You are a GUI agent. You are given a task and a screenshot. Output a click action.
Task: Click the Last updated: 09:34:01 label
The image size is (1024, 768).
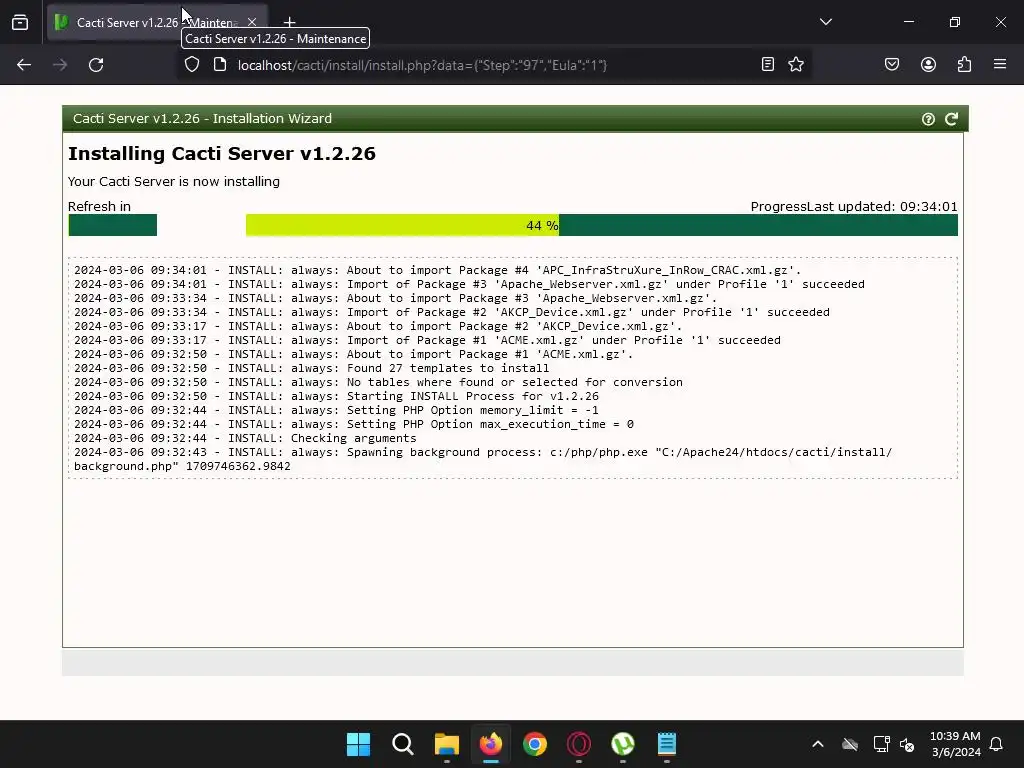[x=882, y=207]
